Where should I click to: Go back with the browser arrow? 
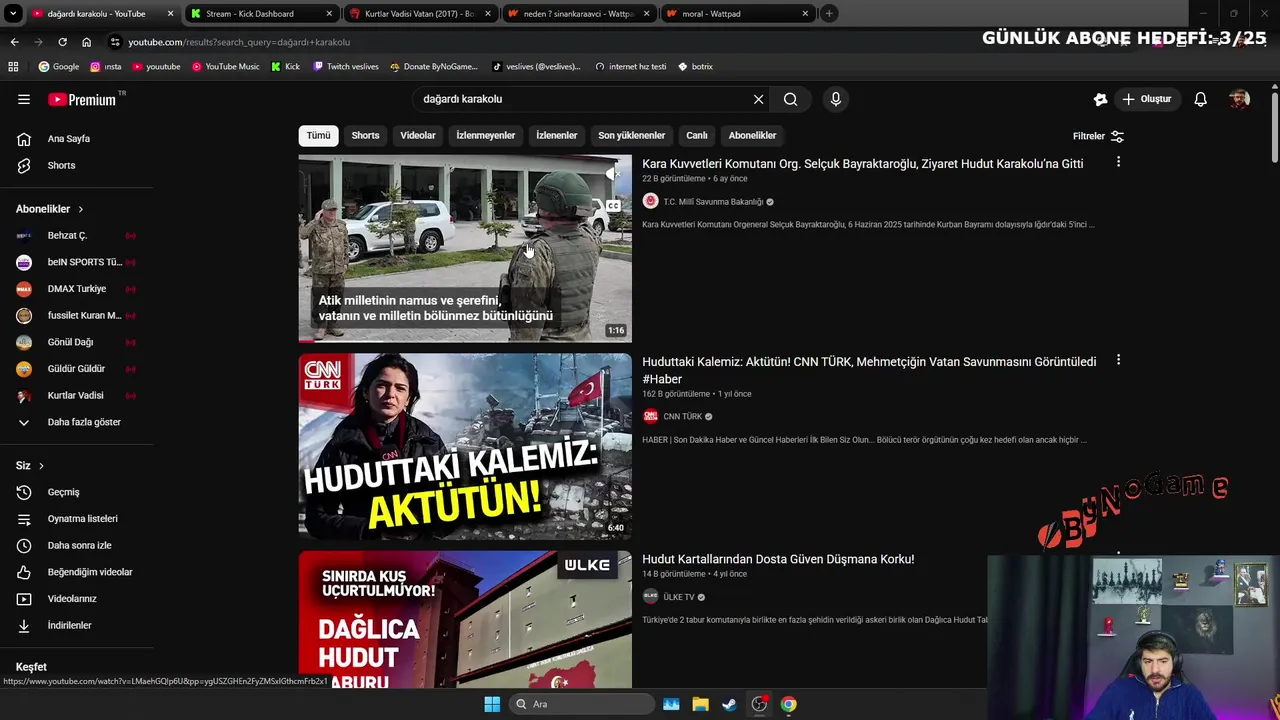(x=14, y=42)
